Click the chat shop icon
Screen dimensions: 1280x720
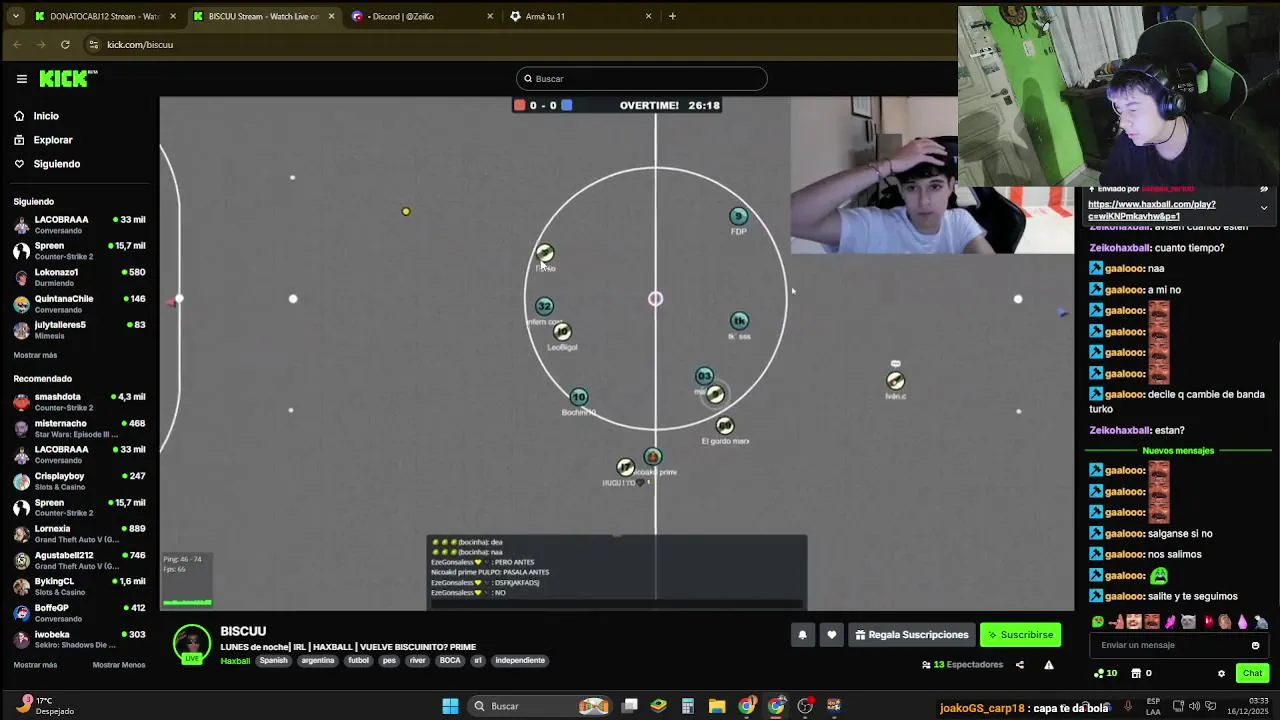point(1136,673)
